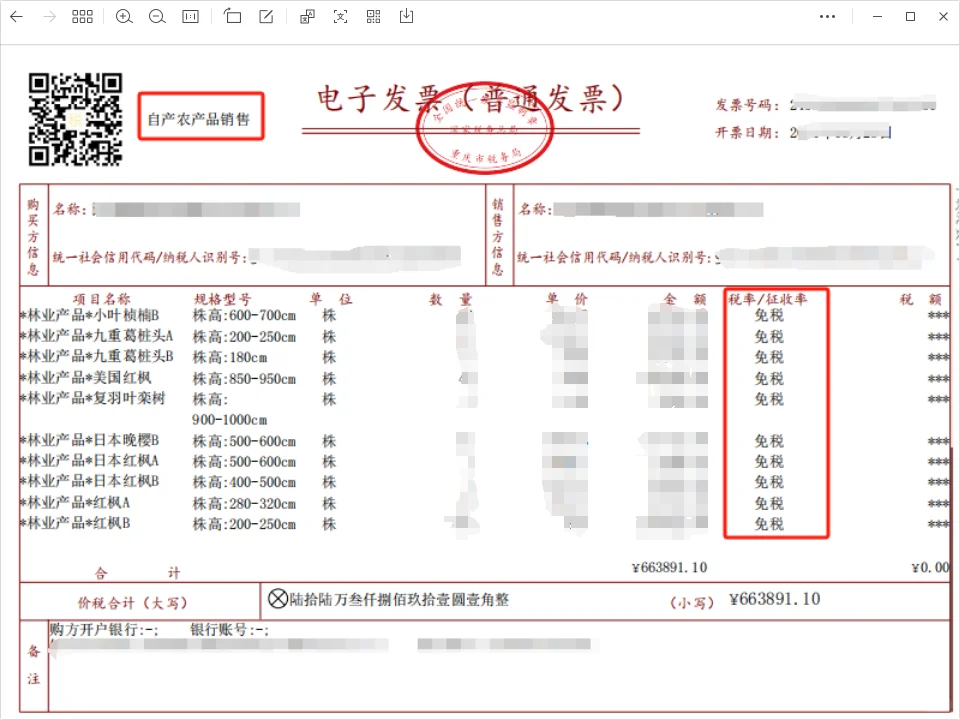This screenshot has height=720, width=960.
Task: View the invoice at 1:1 actual size
Action: pos(190,16)
